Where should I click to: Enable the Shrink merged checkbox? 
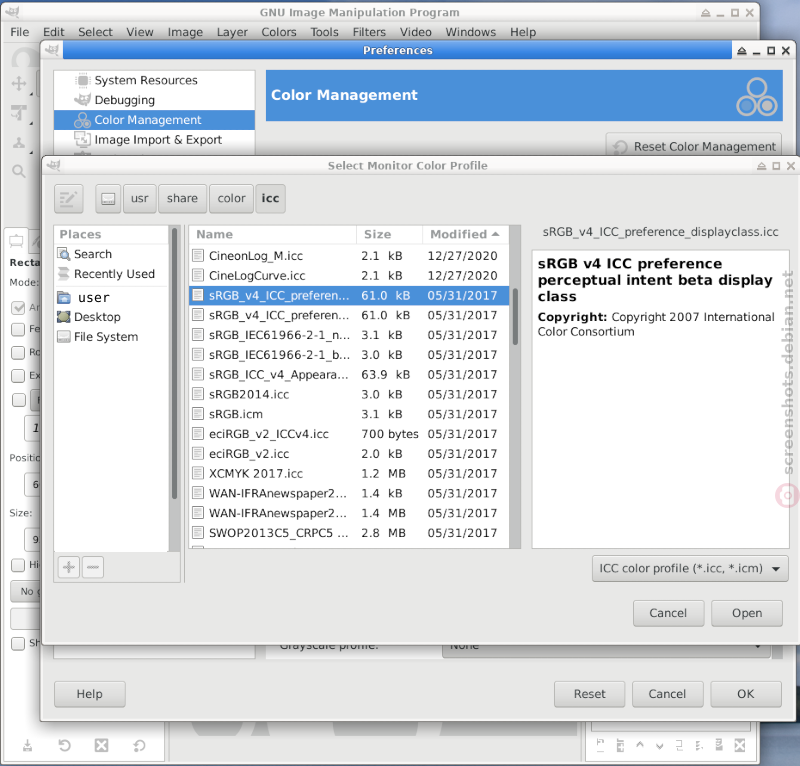(18, 643)
